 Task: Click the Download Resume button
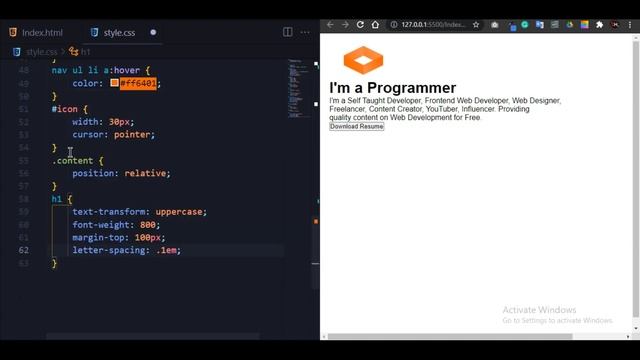(357, 127)
